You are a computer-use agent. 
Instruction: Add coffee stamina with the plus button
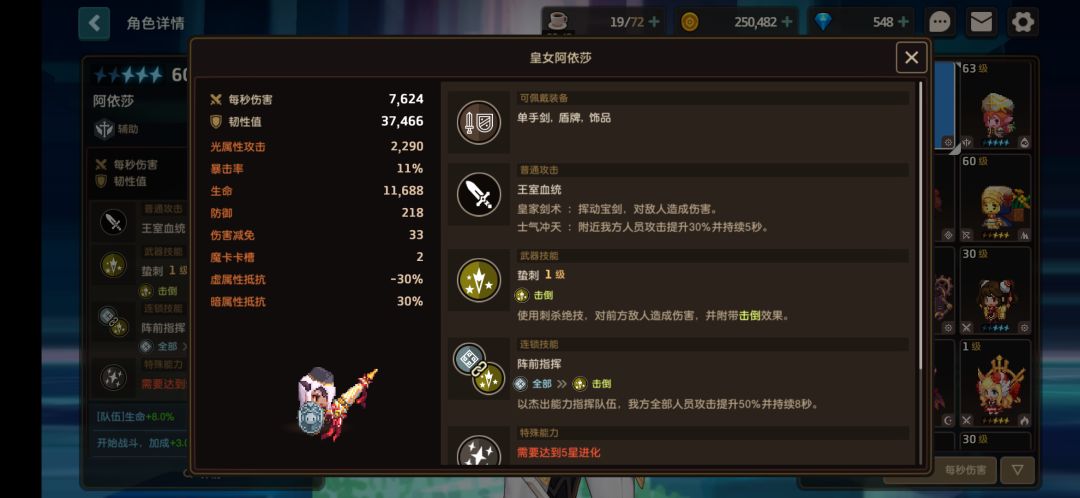point(654,22)
